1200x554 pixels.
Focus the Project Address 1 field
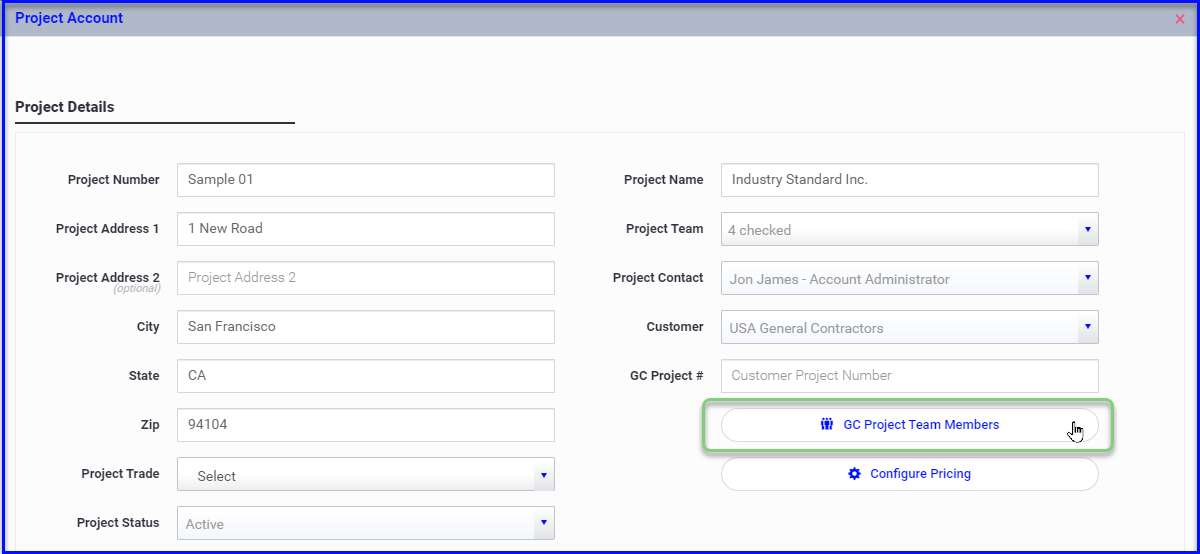pyautogui.click(x=365, y=228)
